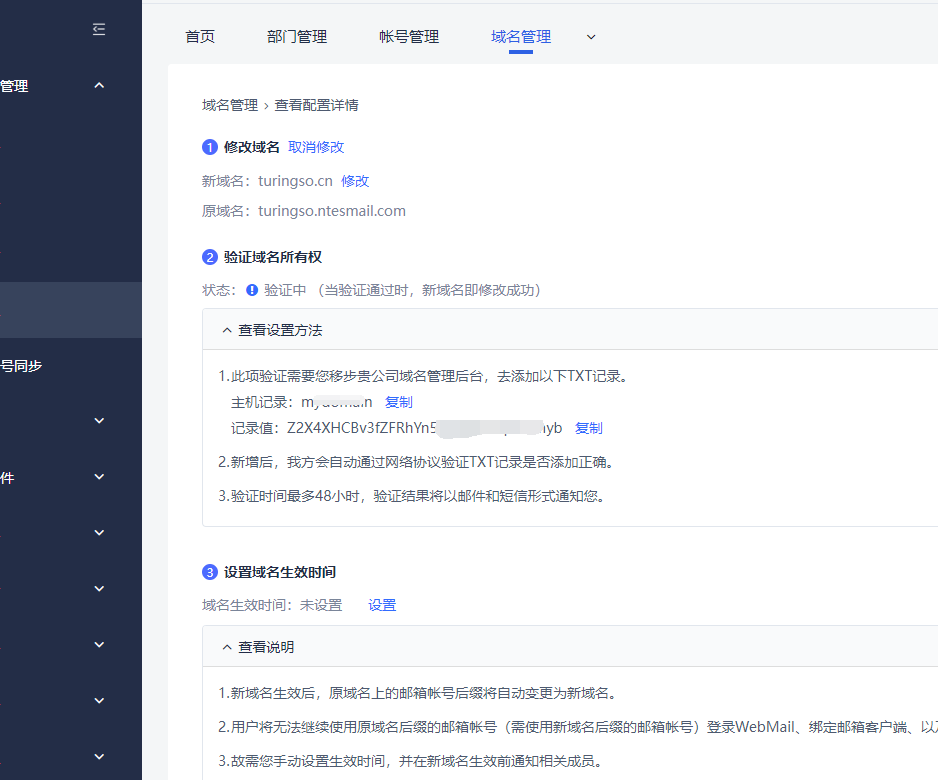Click 设置 for 域名生效时间
Screen dimensions: 938x780
tap(382, 605)
